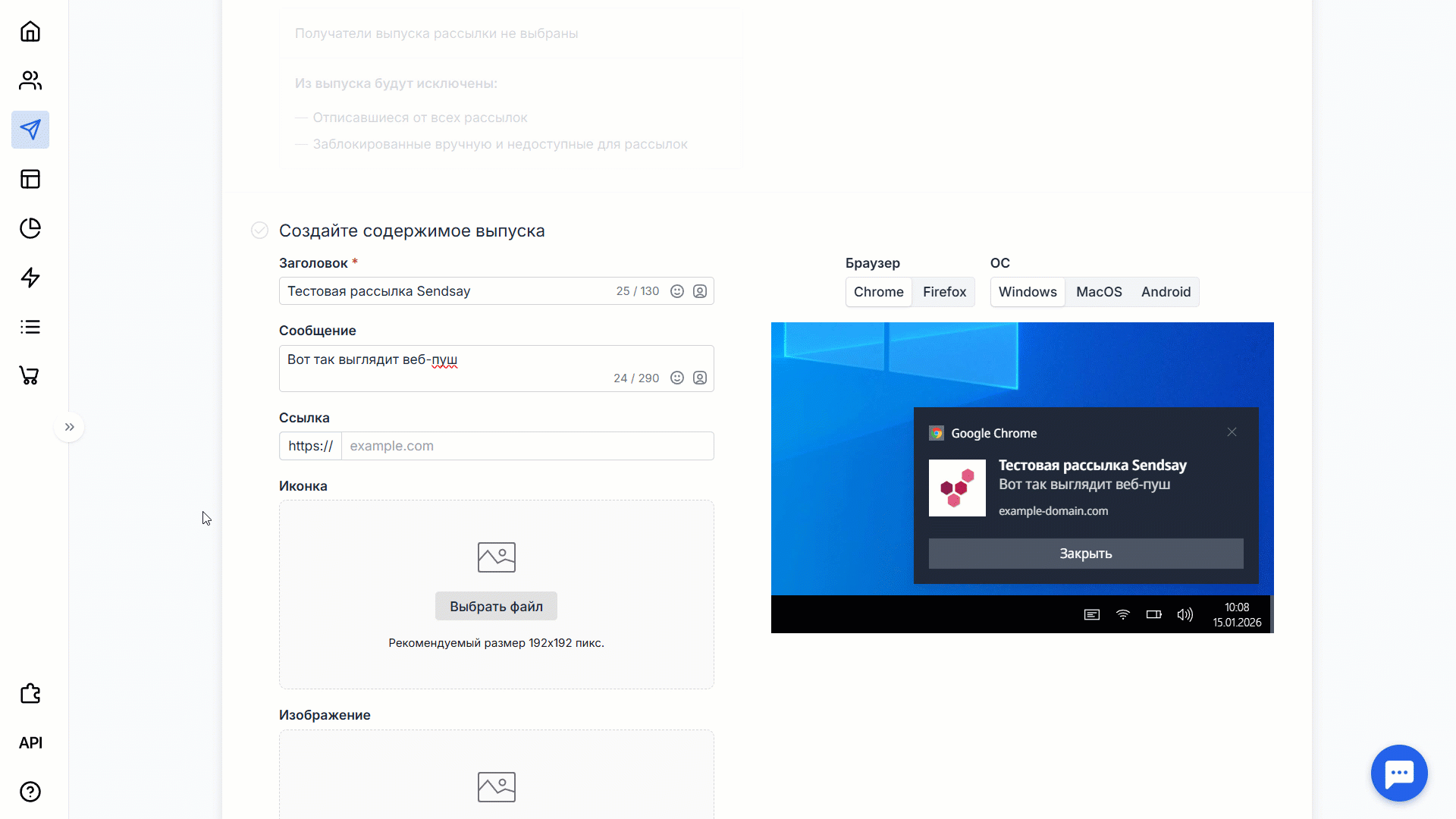Select the paper plane campaigns icon
Screen dimensions: 1456x819
point(30,130)
